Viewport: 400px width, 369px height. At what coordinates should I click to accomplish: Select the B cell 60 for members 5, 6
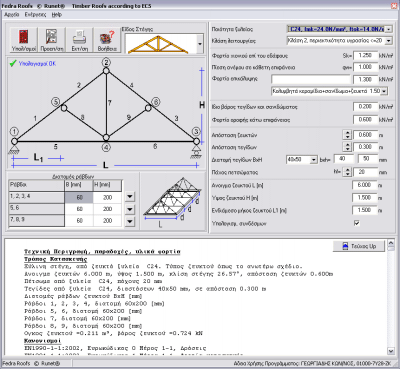point(79,209)
